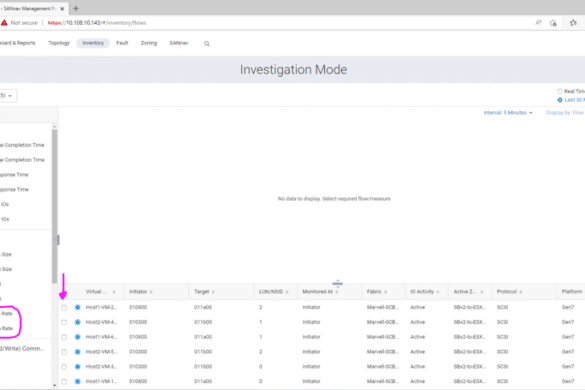Click the favorites star icon in address bar
The width and height of the screenshot is (585, 390).
[573, 23]
